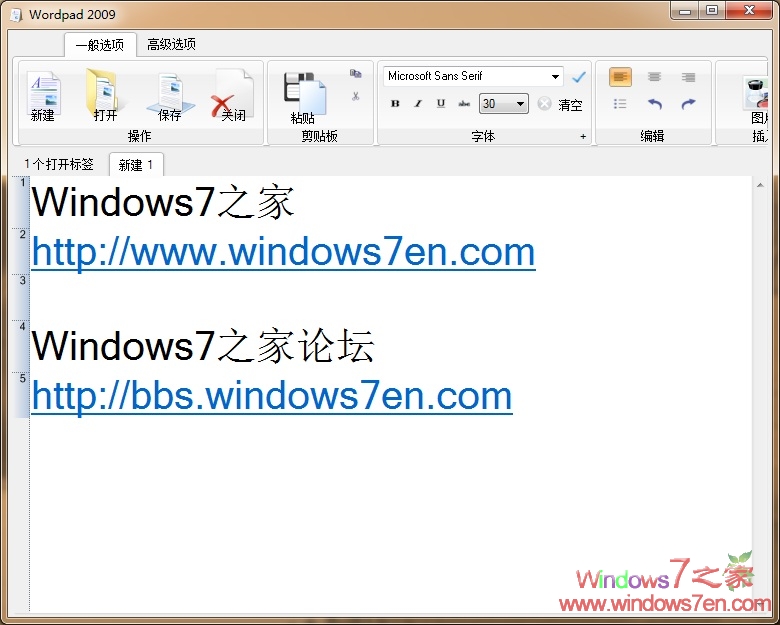This screenshot has width=780, height=625.
Task: Click the text line Windows7之家论坛
Action: pos(202,346)
